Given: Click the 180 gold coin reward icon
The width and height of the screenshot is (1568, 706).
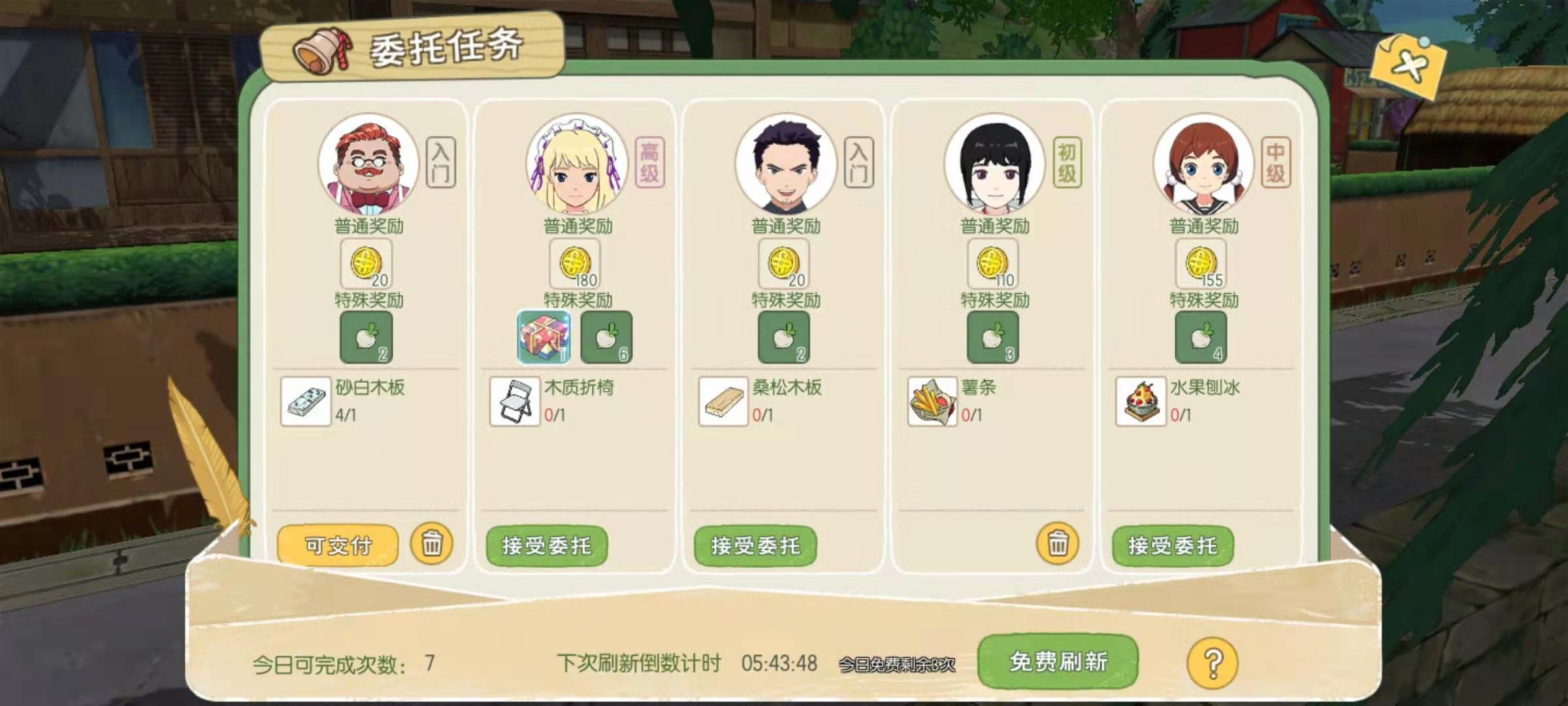Looking at the screenshot, I should [575, 264].
